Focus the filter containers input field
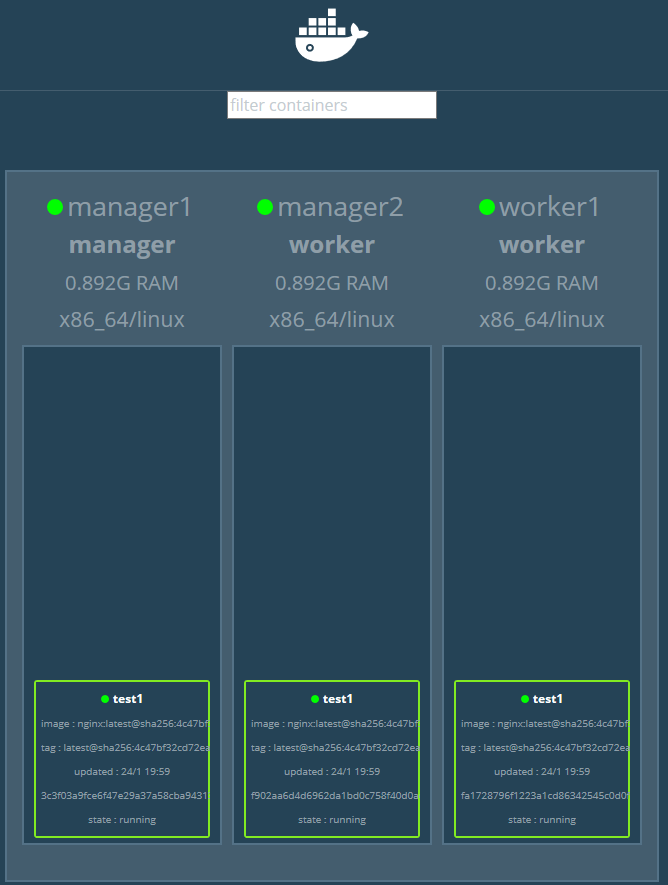Screen dimensions: 668x885 (x=331, y=105)
